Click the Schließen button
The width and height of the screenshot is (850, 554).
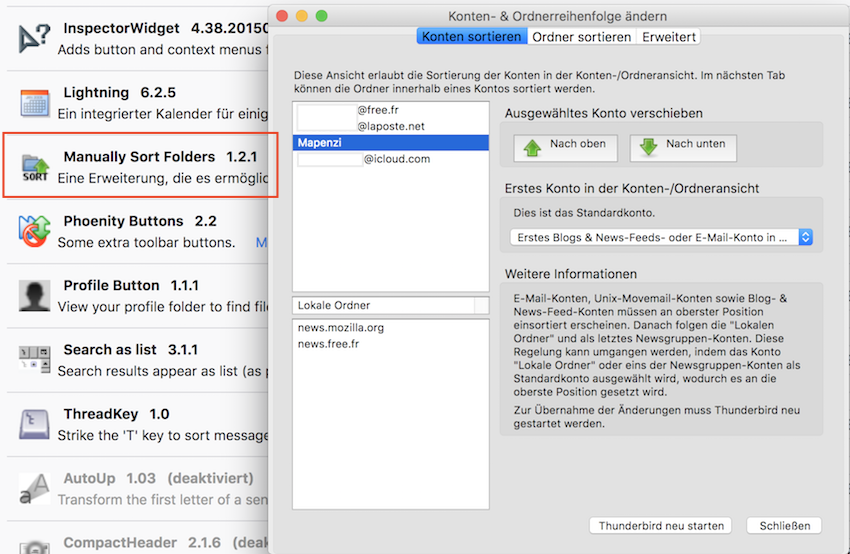[x=784, y=525]
